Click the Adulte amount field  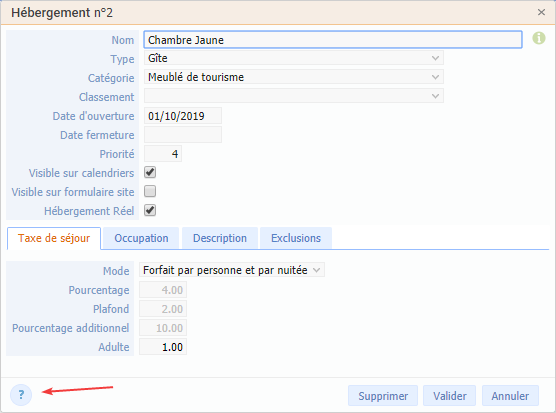[163, 347]
